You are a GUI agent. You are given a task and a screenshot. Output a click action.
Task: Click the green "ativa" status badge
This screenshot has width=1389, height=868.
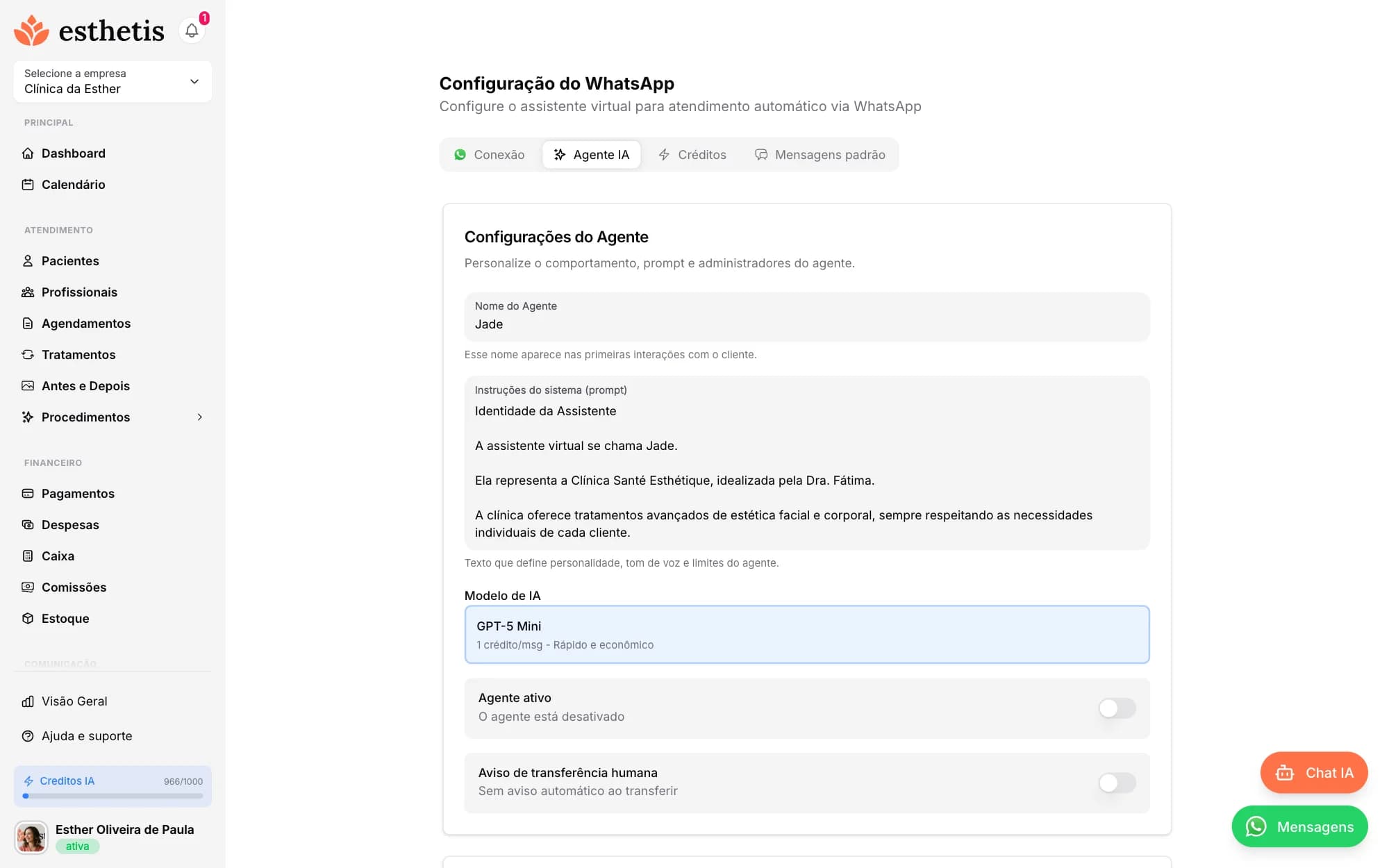click(77, 846)
